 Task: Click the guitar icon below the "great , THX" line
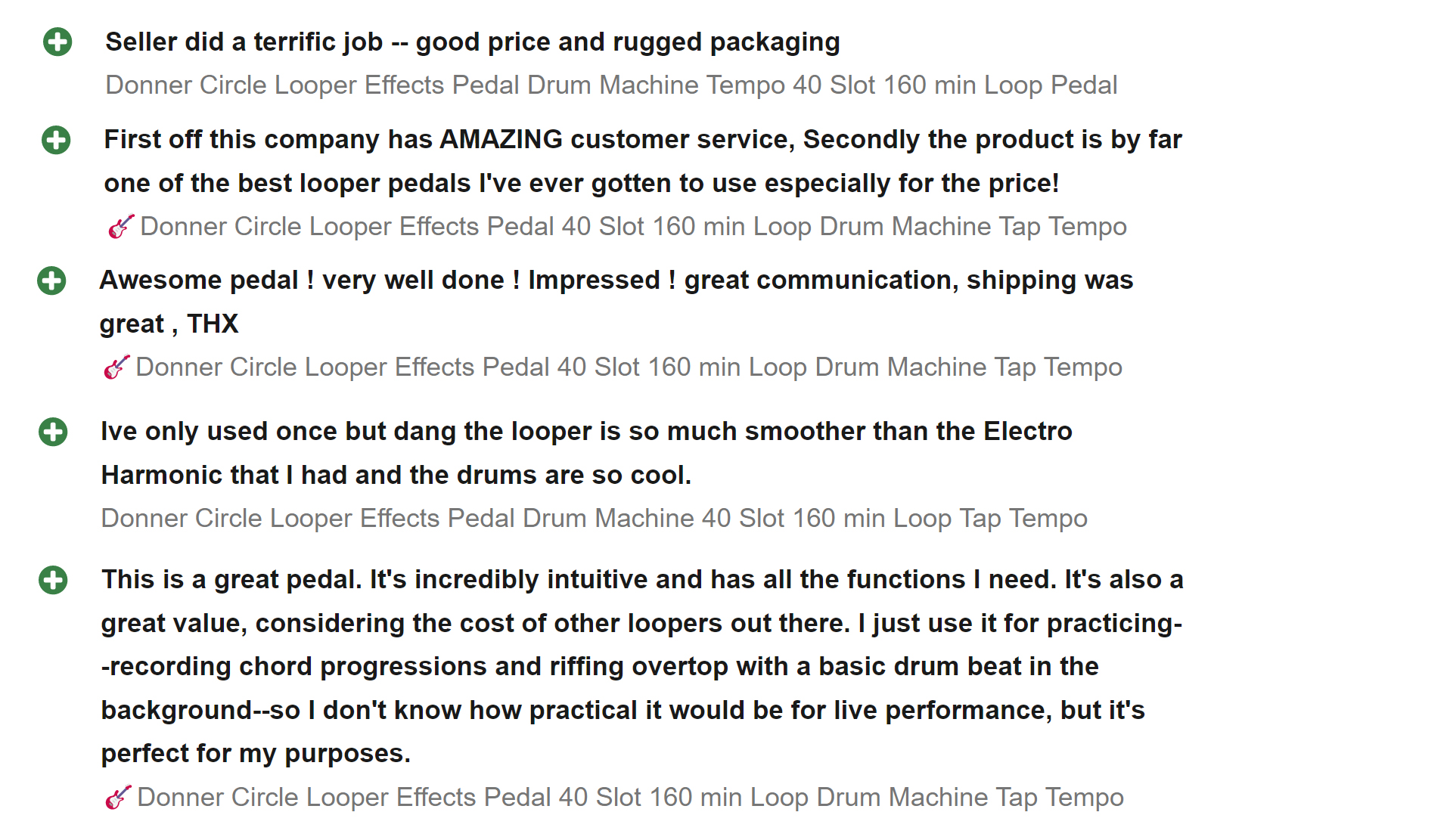click(x=116, y=367)
